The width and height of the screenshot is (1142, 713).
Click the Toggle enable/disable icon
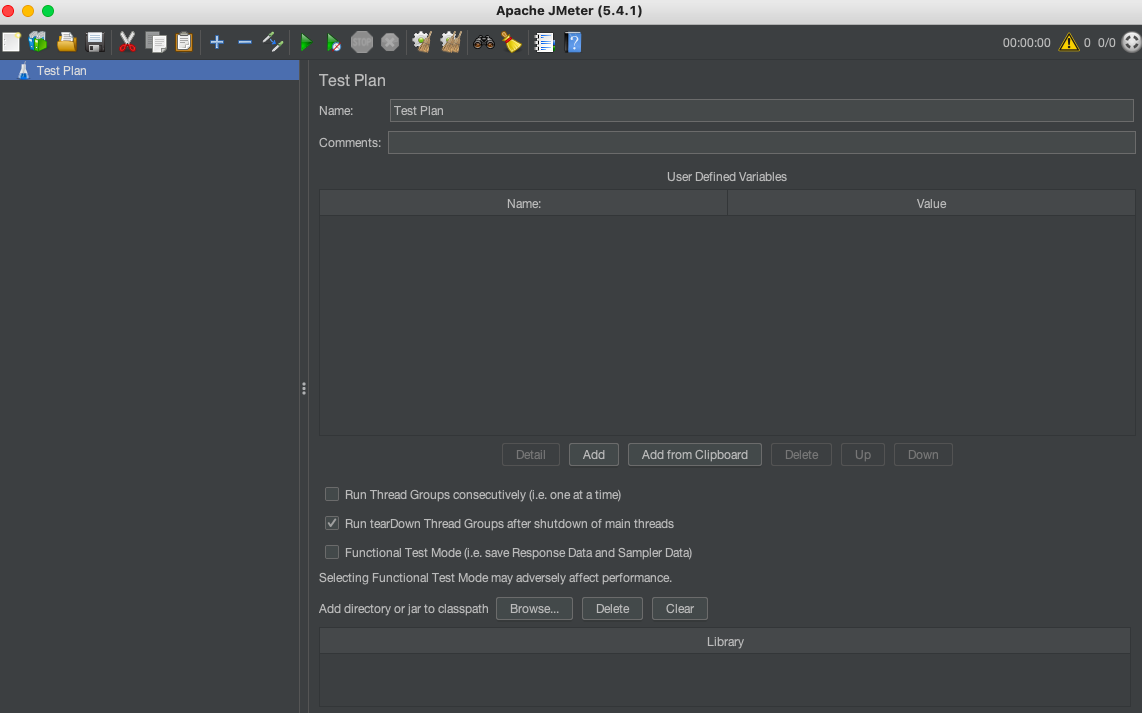coord(273,42)
